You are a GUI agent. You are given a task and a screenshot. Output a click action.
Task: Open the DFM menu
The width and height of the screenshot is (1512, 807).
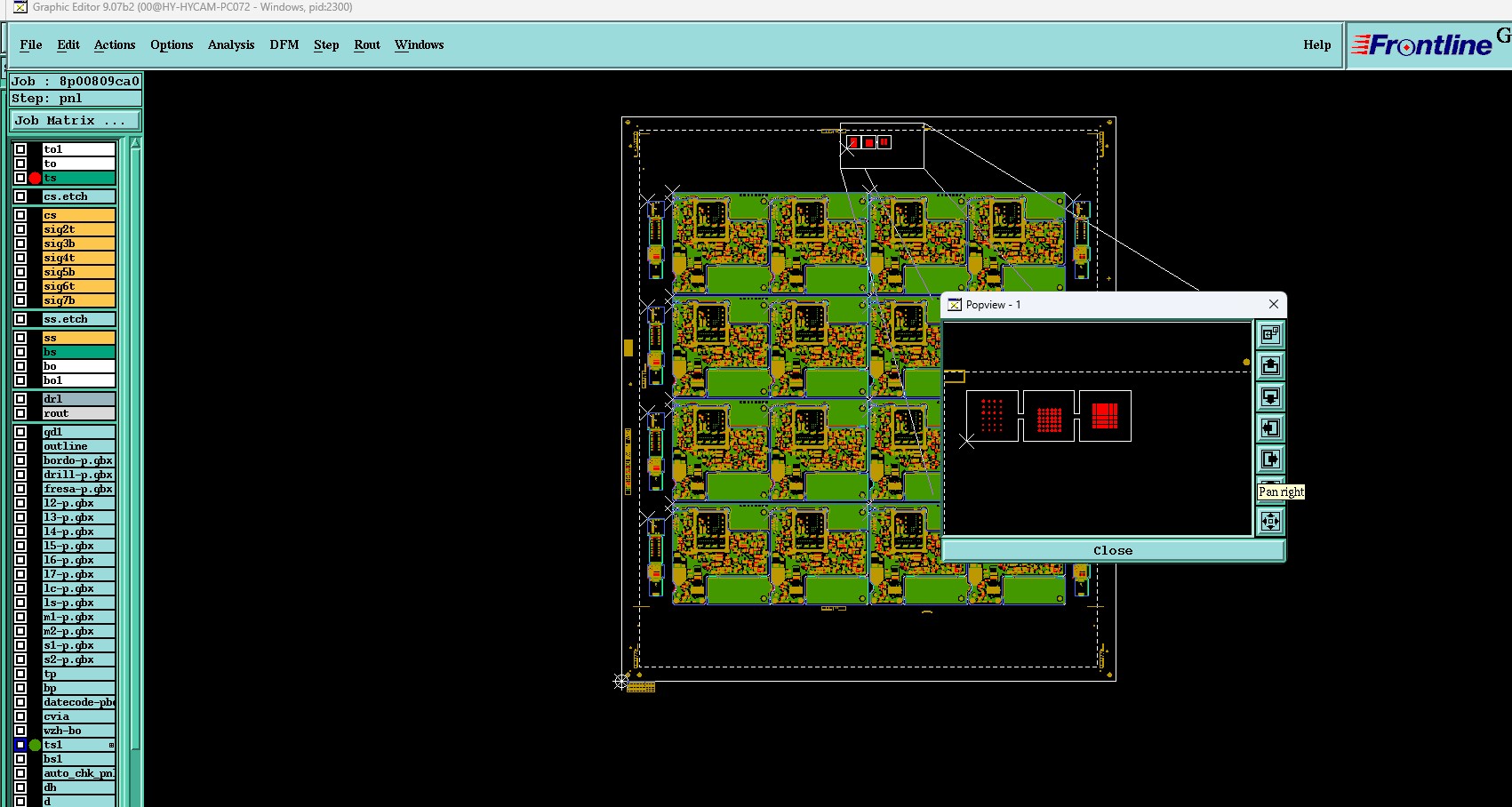pos(284,44)
